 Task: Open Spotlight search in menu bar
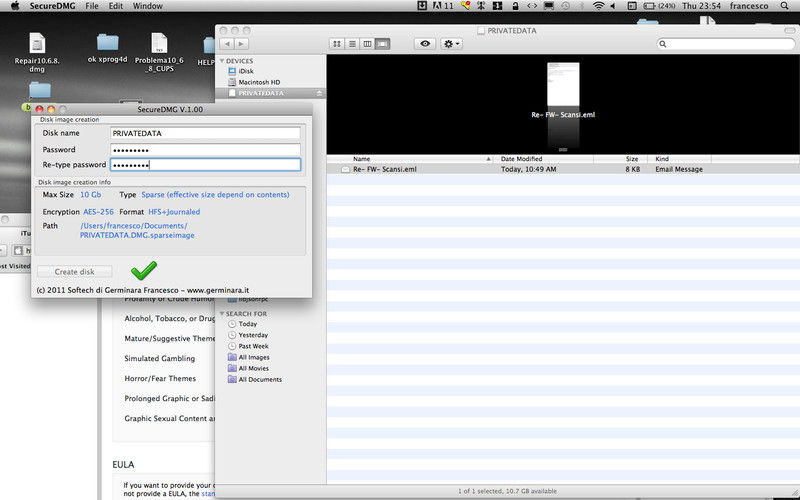click(784, 6)
